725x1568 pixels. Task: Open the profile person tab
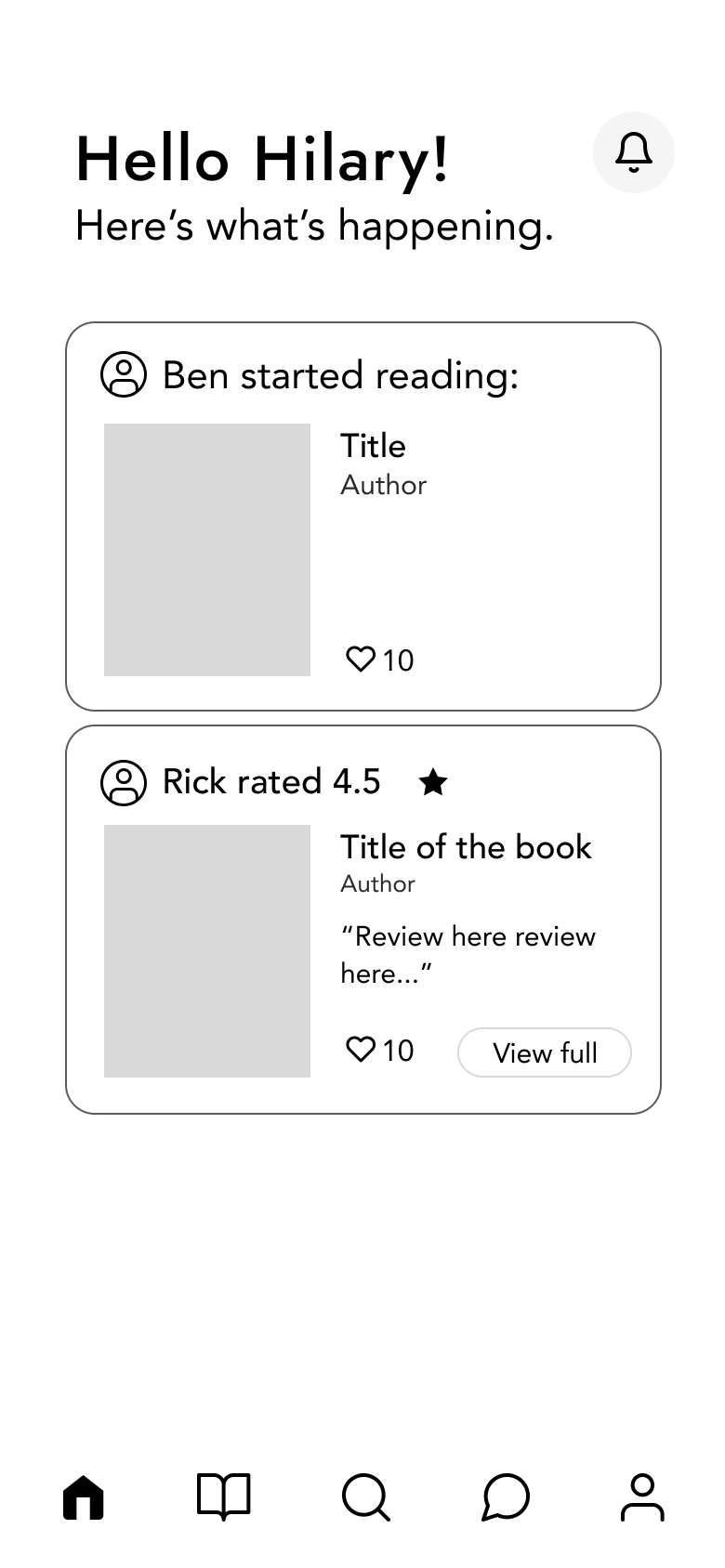642,1497
